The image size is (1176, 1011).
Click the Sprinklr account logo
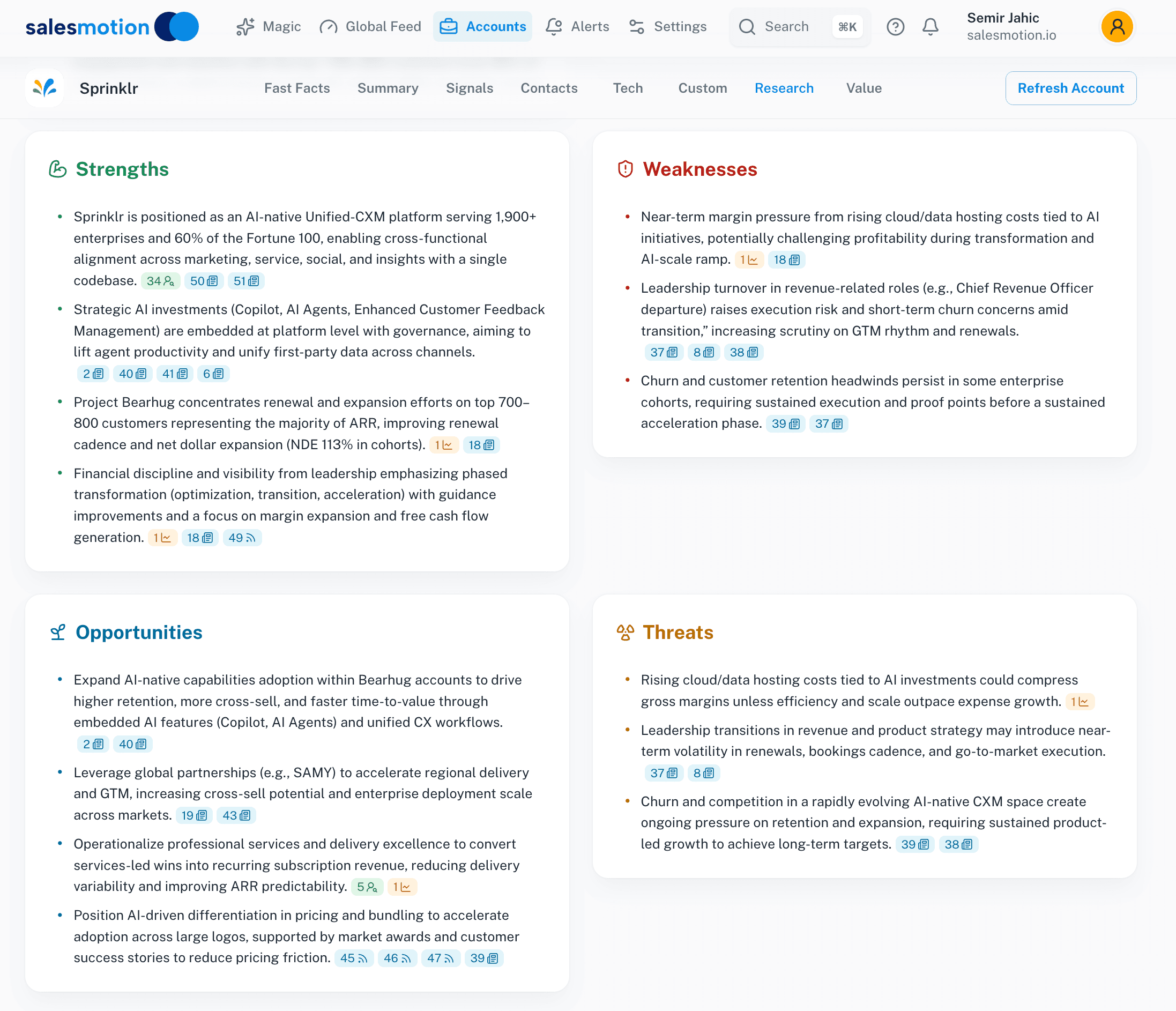(44, 88)
